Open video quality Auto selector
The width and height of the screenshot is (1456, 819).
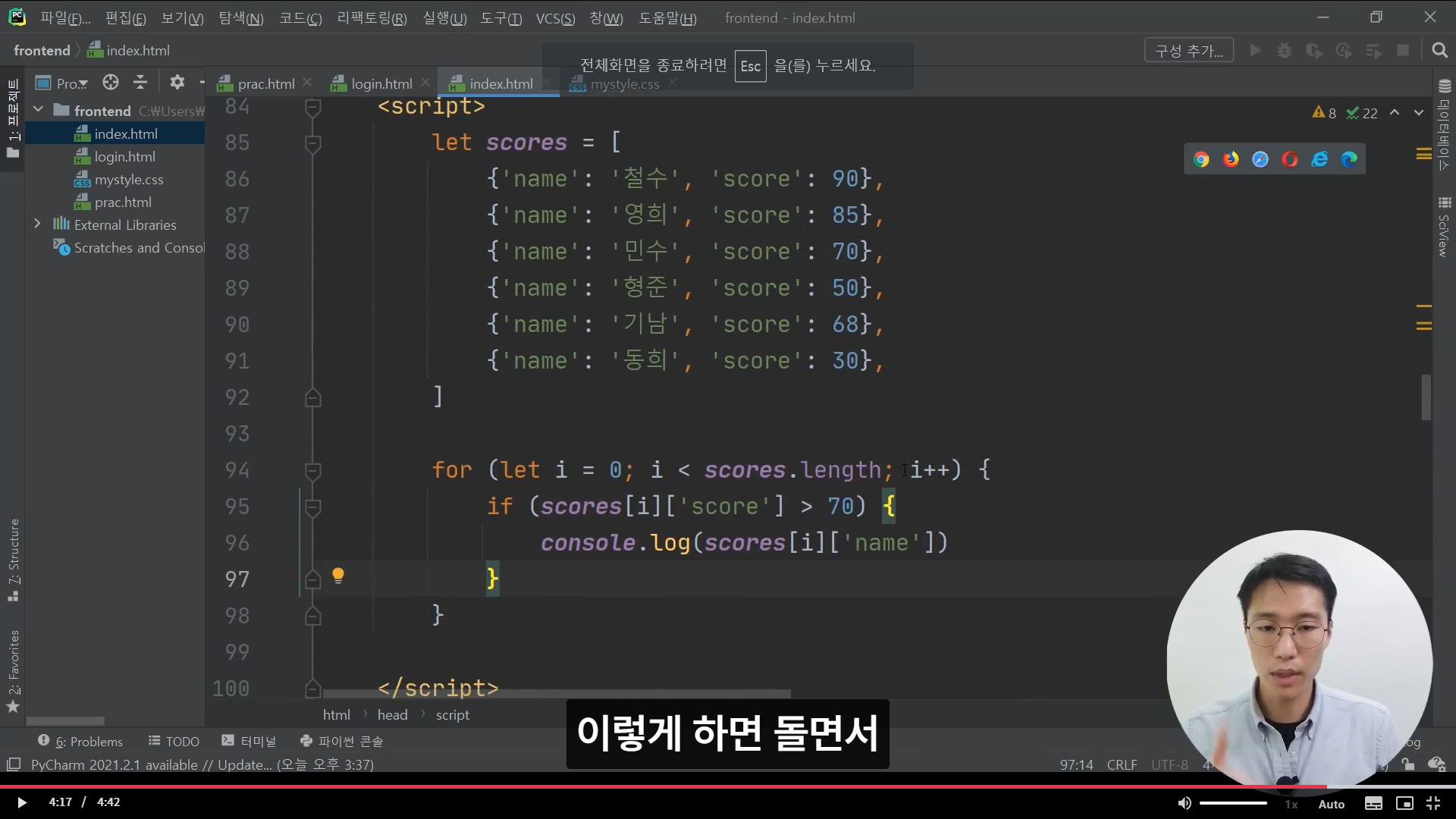1332,804
